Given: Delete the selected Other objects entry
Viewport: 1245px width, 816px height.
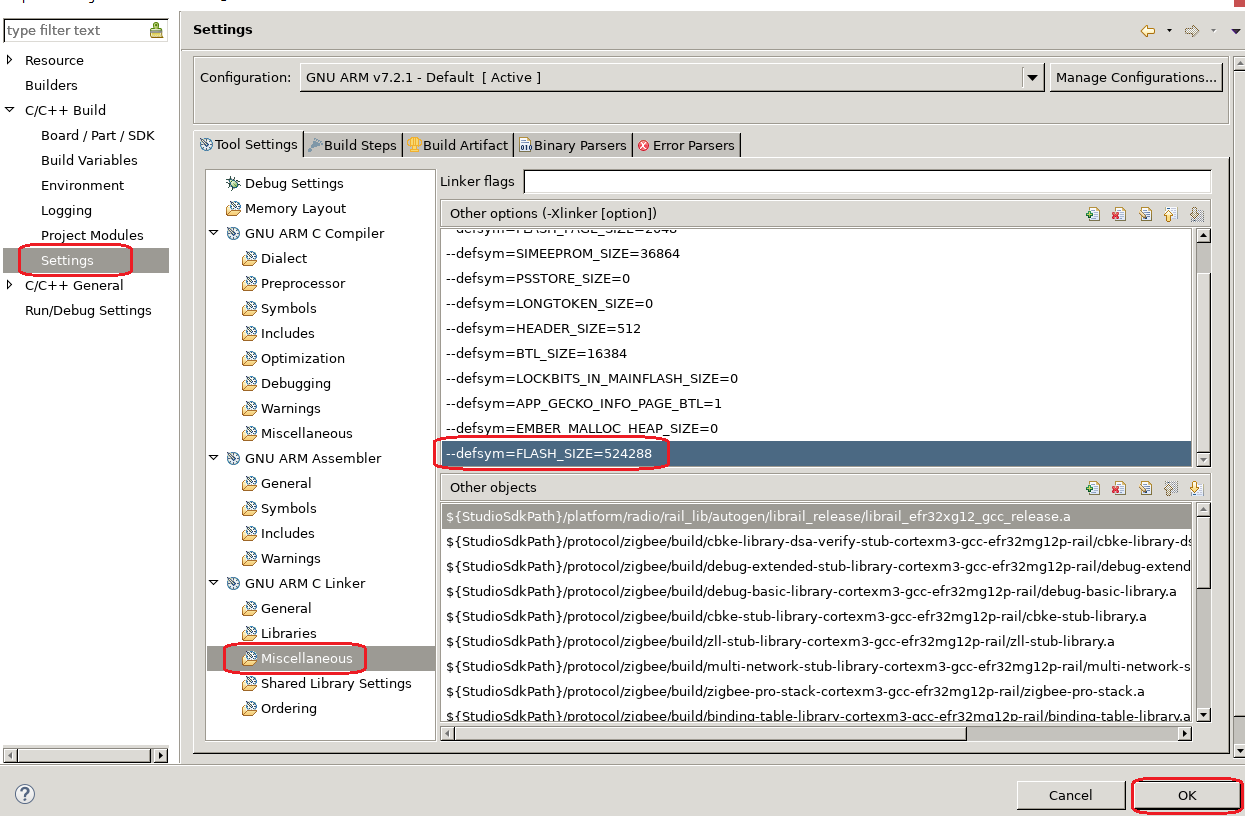Looking at the screenshot, I should pos(1119,489).
